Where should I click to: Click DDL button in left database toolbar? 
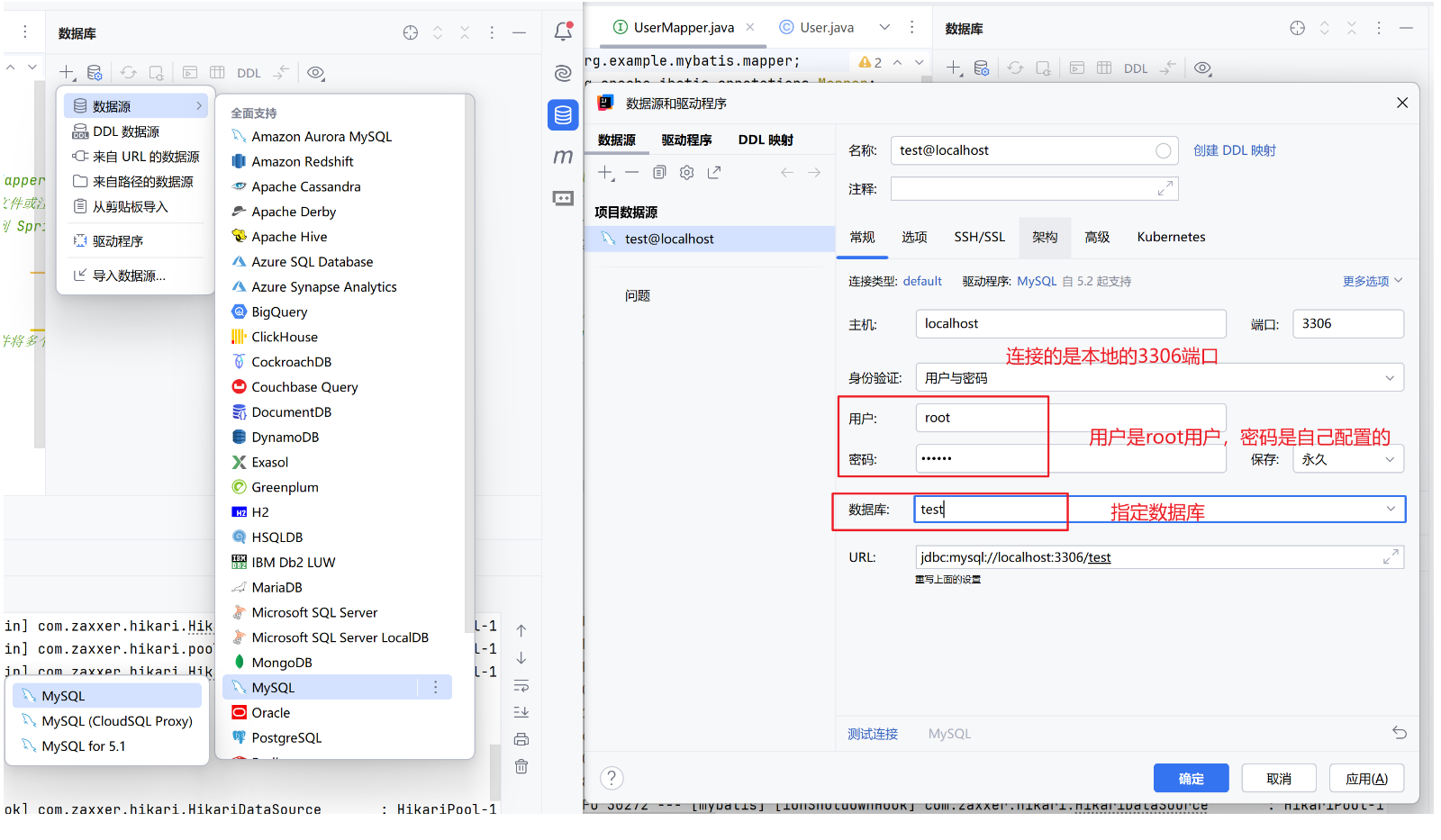249,73
